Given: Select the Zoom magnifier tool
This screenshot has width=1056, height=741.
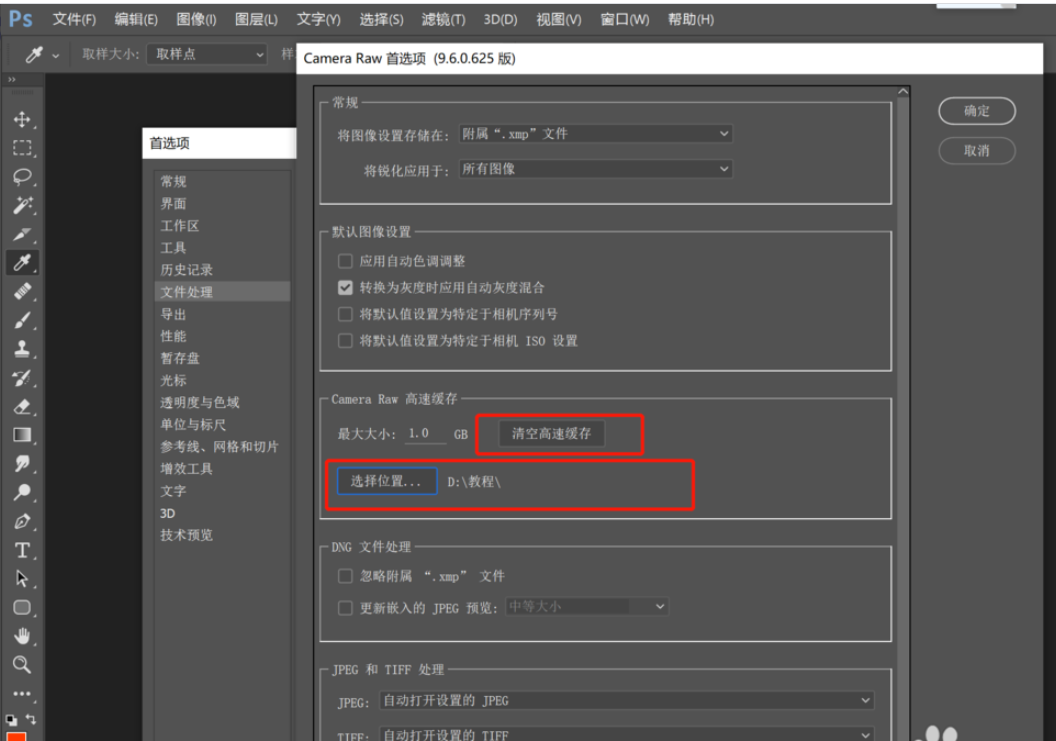Looking at the screenshot, I should pyautogui.click(x=22, y=665).
